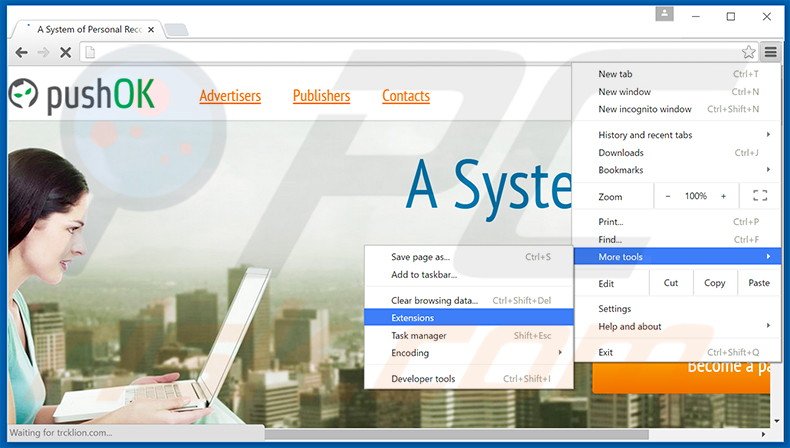This screenshot has width=790, height=448.
Task: Choose New incognito window
Action: tap(677, 109)
